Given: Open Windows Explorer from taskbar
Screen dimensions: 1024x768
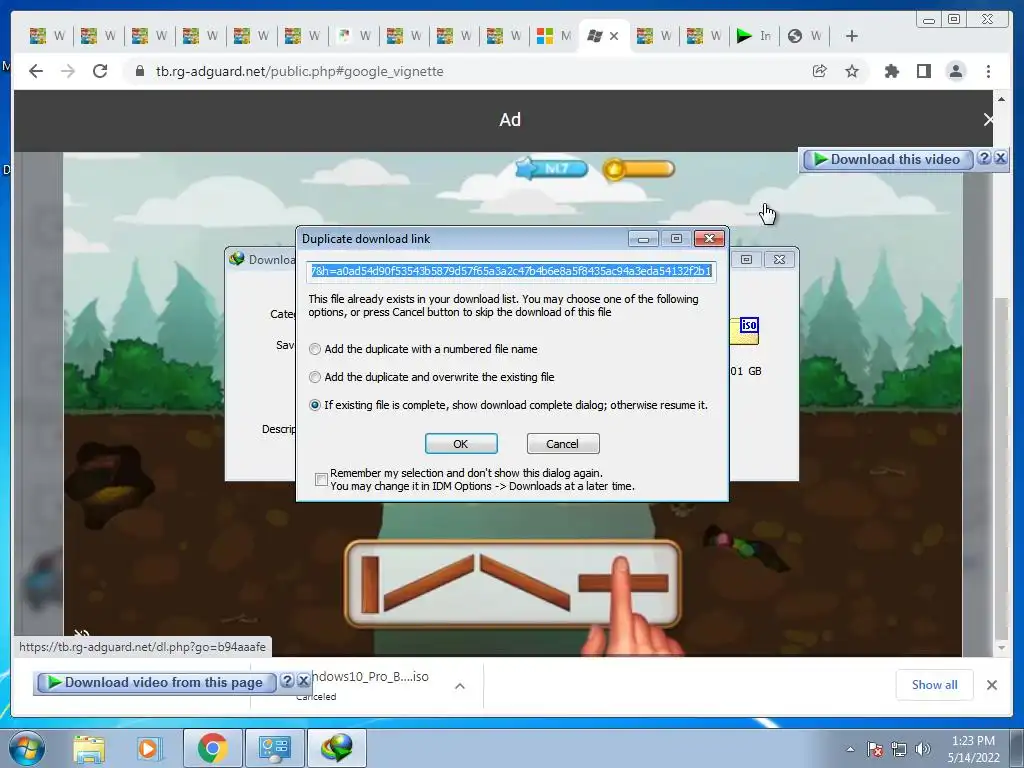Looking at the screenshot, I should (89, 748).
